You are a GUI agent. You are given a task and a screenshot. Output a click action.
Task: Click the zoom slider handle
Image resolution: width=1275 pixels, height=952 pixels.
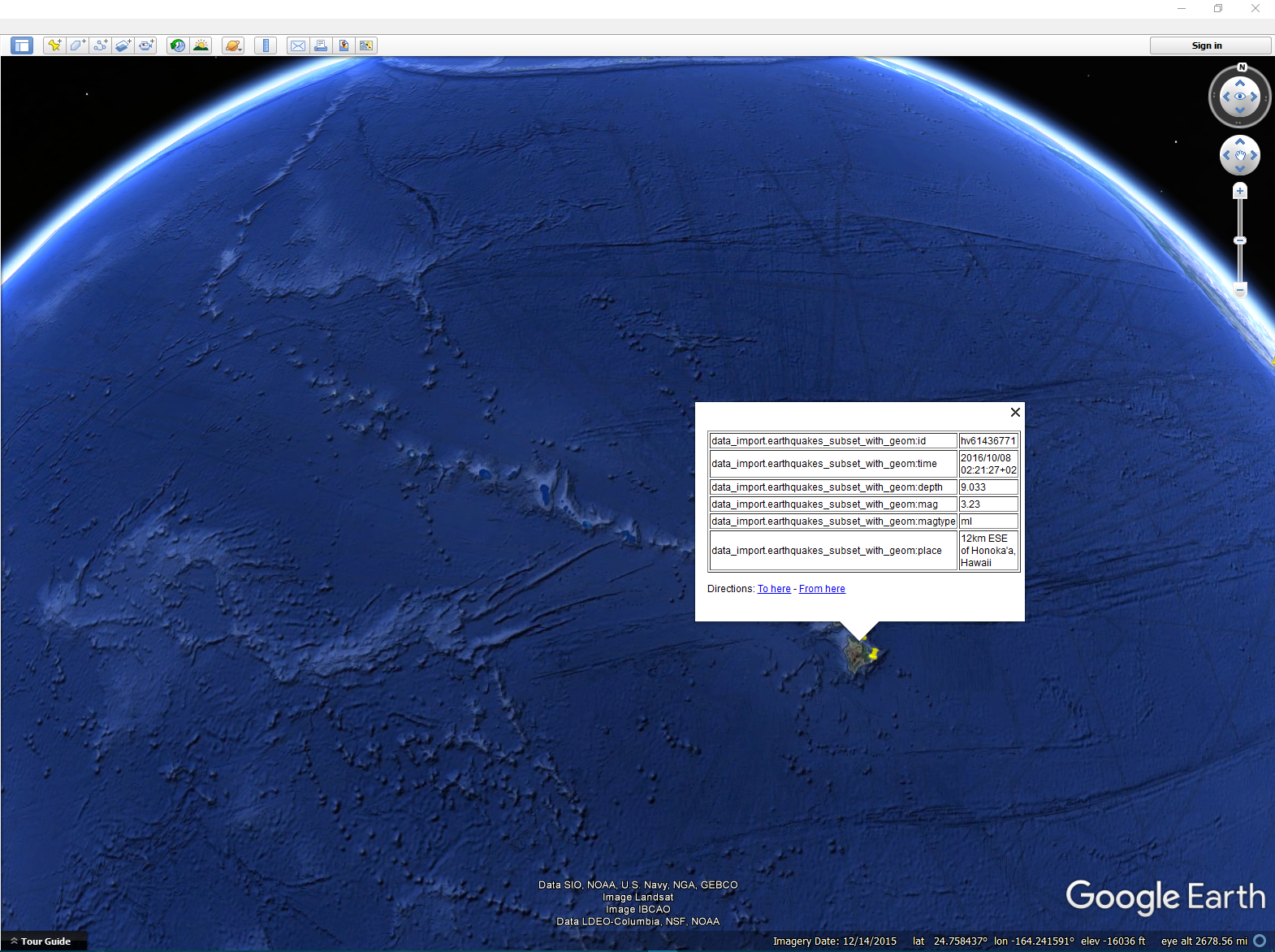point(1240,240)
